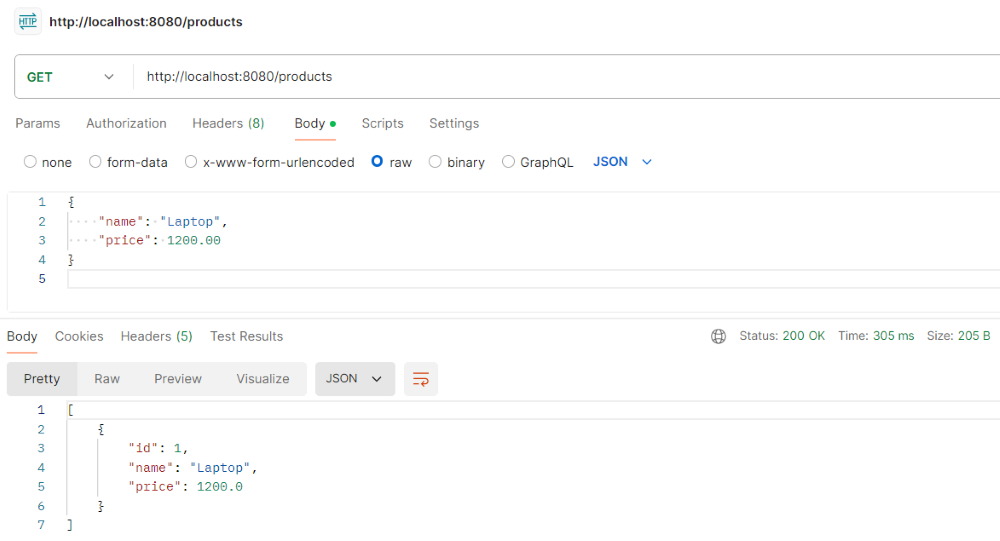Open the response Cookies tab
This screenshot has height=541, width=1000.
(79, 336)
